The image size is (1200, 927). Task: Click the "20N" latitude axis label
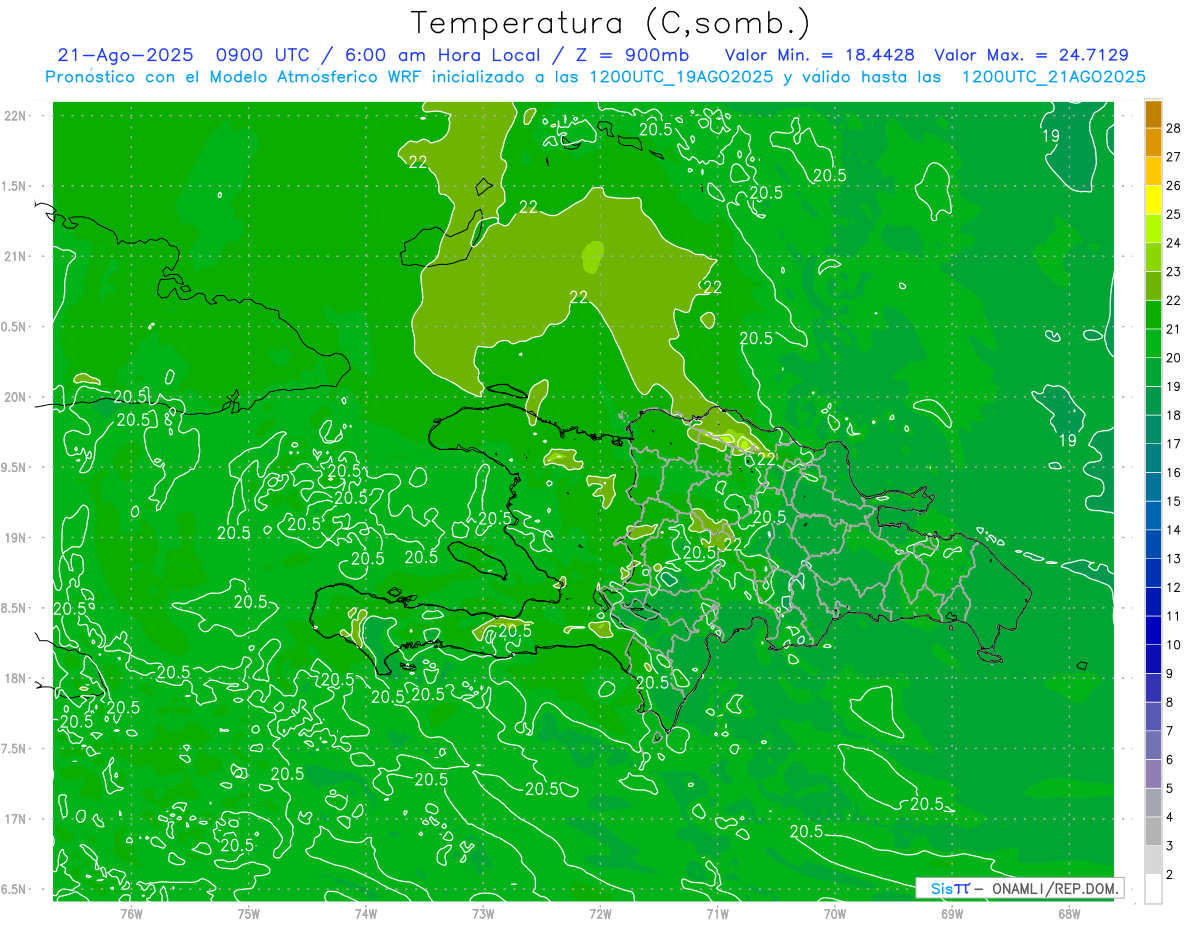[17, 397]
